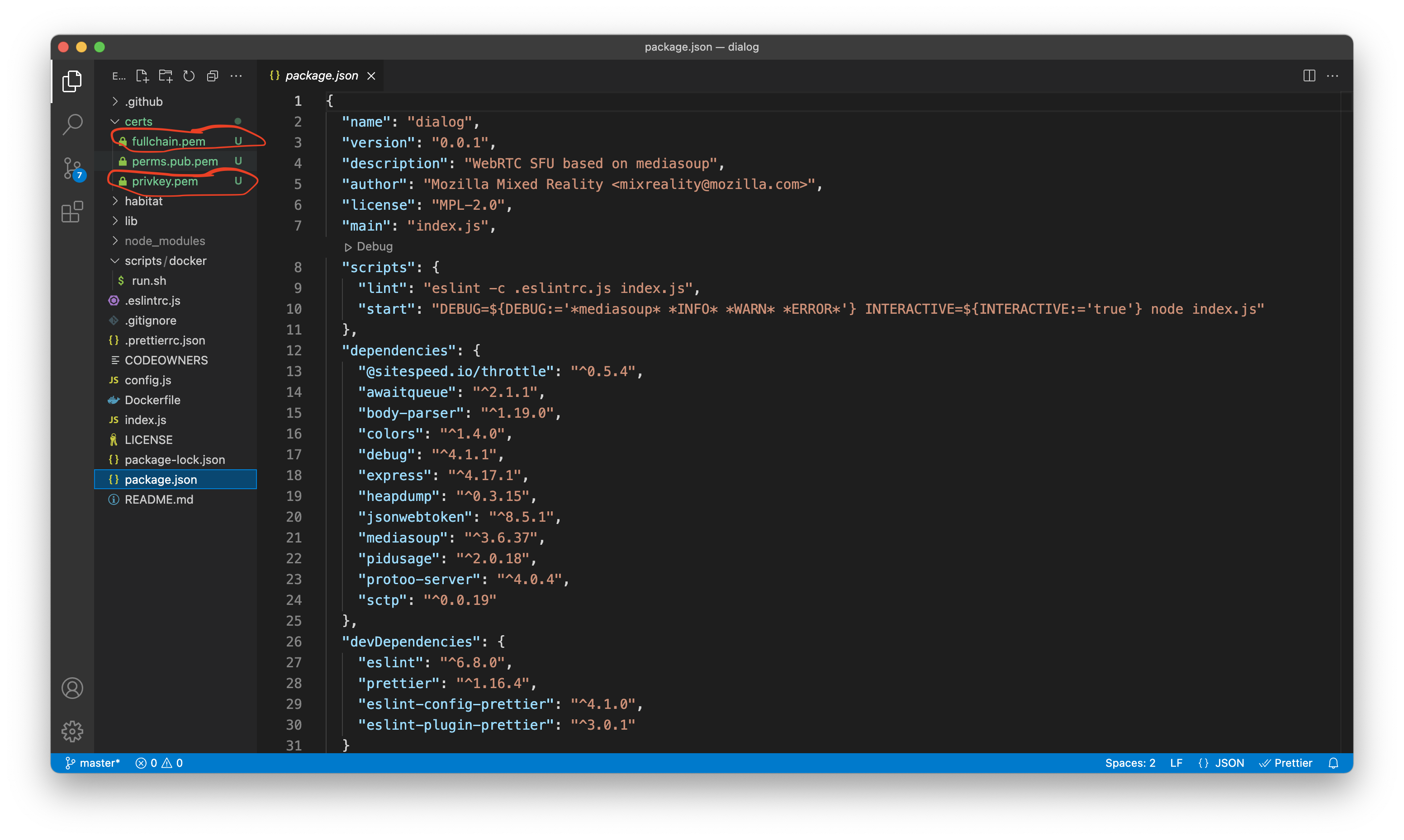Show errors and warnings problems count

click(x=159, y=763)
